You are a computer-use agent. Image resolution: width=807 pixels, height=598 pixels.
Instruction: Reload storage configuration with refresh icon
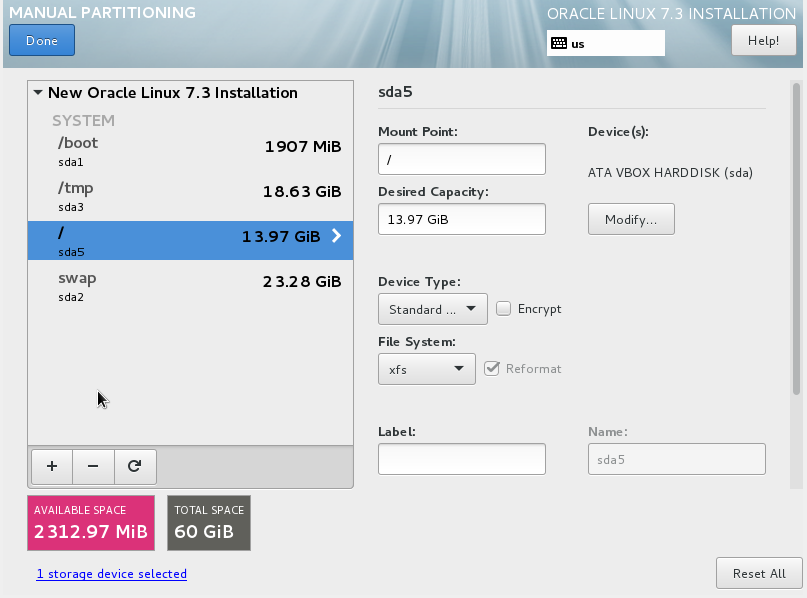pyautogui.click(x=135, y=466)
